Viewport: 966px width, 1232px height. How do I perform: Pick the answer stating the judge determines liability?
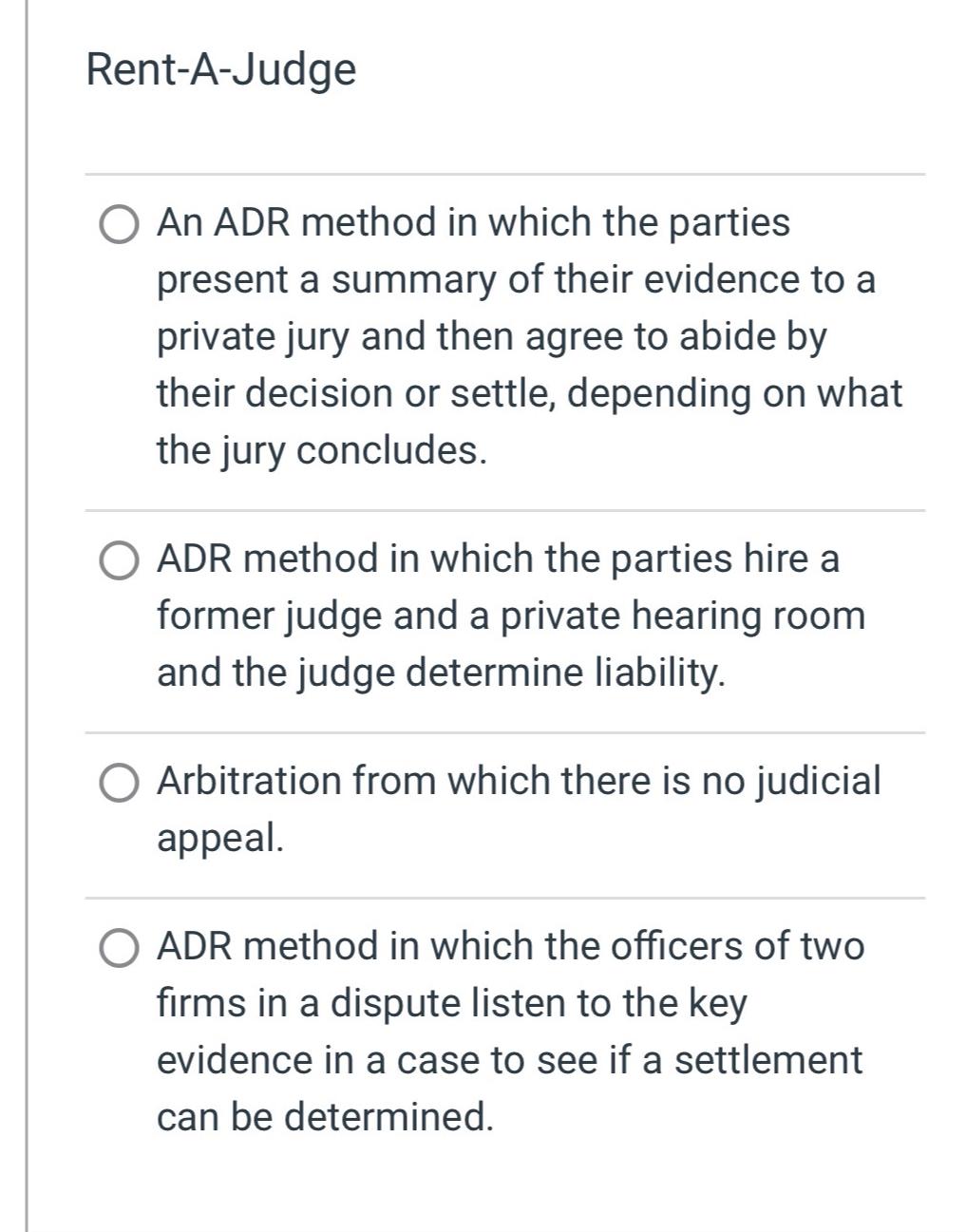coord(442,673)
